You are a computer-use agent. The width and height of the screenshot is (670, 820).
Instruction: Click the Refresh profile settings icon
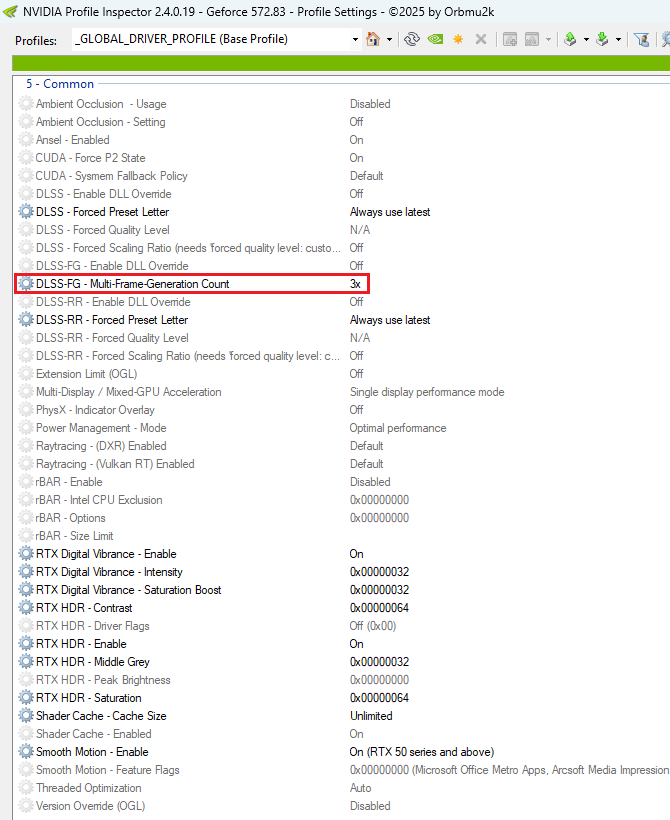(x=412, y=39)
